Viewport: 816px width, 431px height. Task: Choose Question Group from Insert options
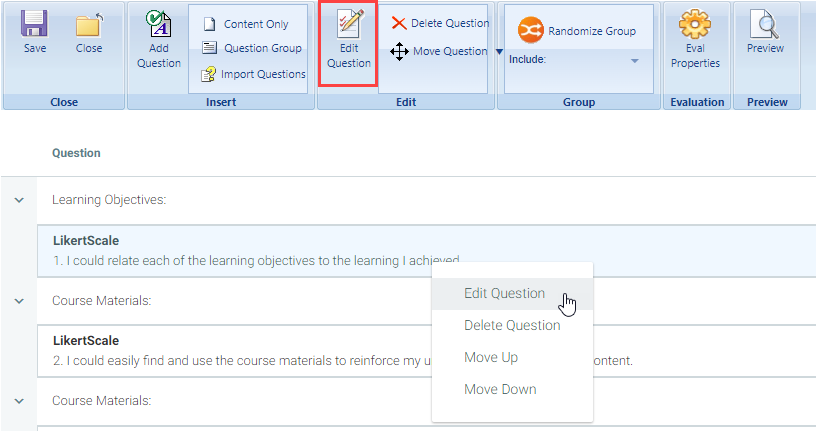(252, 48)
